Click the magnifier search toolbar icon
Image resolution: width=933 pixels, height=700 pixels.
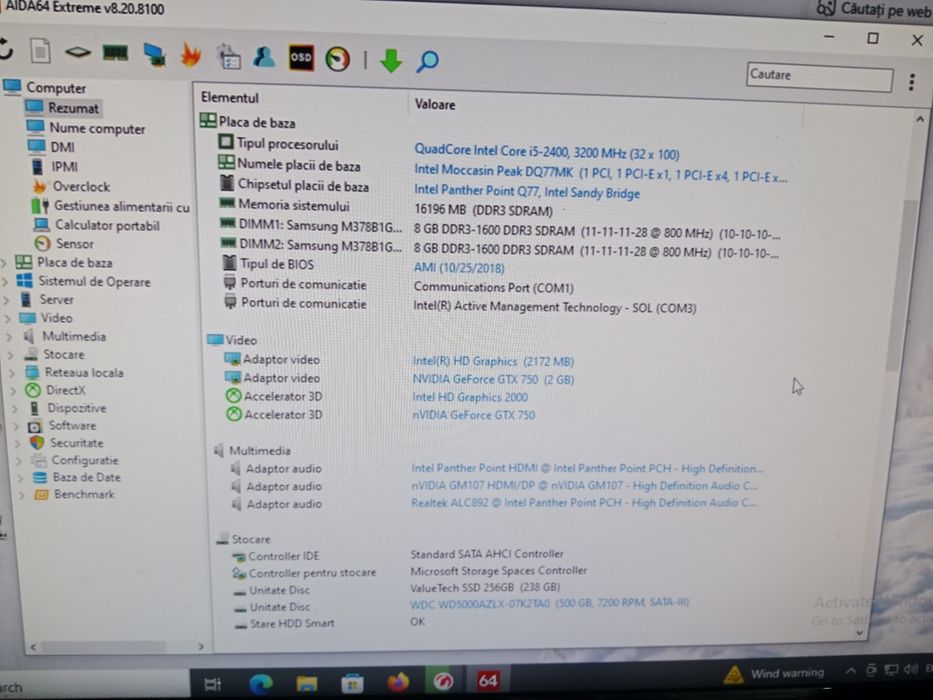coord(427,61)
